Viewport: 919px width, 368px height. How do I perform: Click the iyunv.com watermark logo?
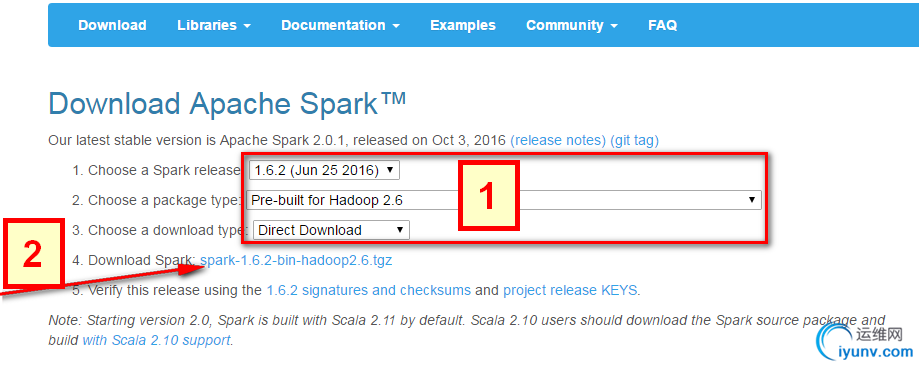[x=866, y=342]
